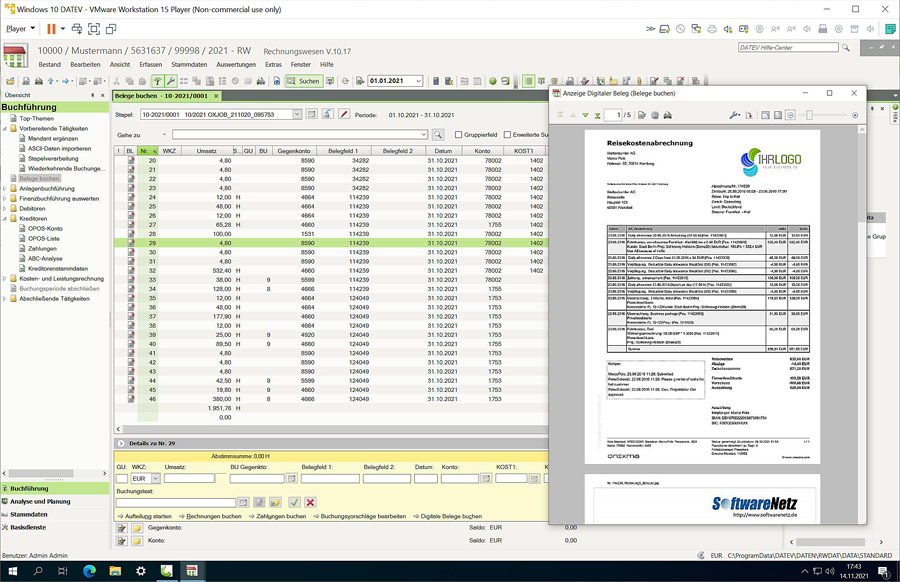The height and width of the screenshot is (582, 900).
Task: Collapse the Details zu Nr. 29 panel
Action: click(x=121, y=442)
